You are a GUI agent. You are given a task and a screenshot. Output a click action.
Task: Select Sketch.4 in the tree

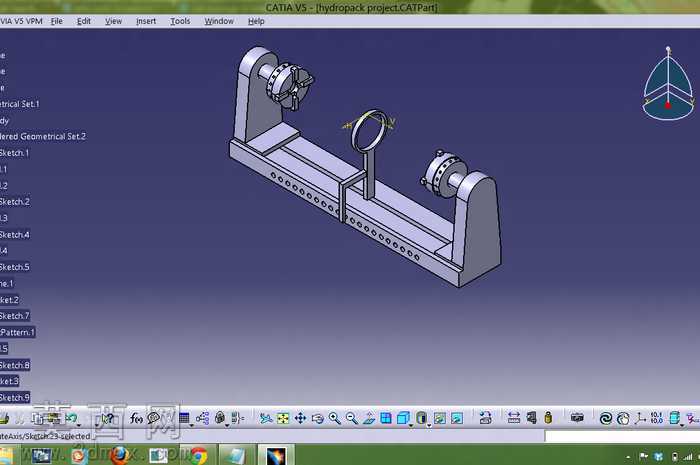point(15,234)
